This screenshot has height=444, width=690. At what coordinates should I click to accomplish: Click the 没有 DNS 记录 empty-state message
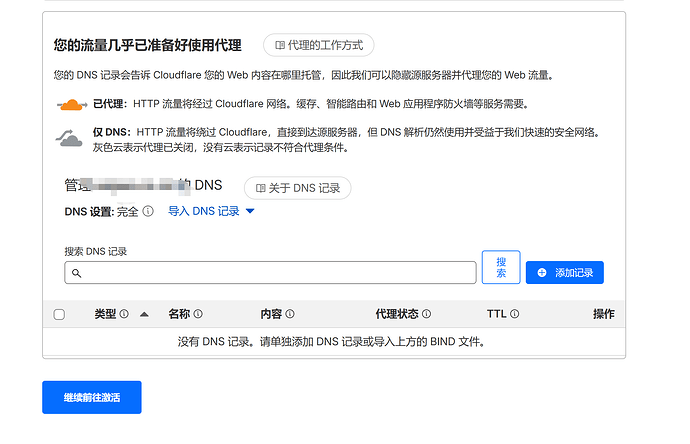pyautogui.click(x=332, y=341)
